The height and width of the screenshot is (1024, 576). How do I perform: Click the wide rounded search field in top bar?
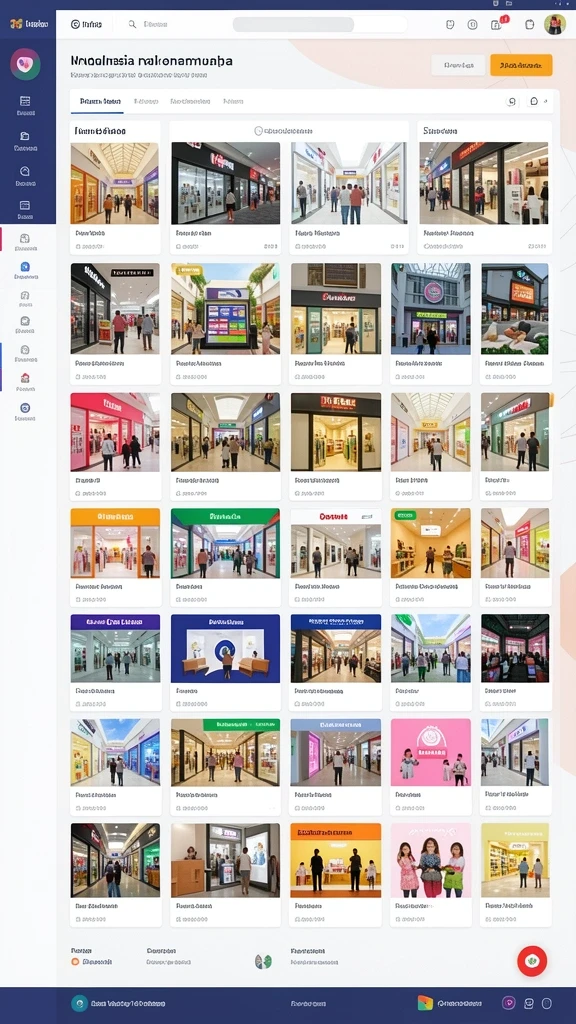coord(320,24)
